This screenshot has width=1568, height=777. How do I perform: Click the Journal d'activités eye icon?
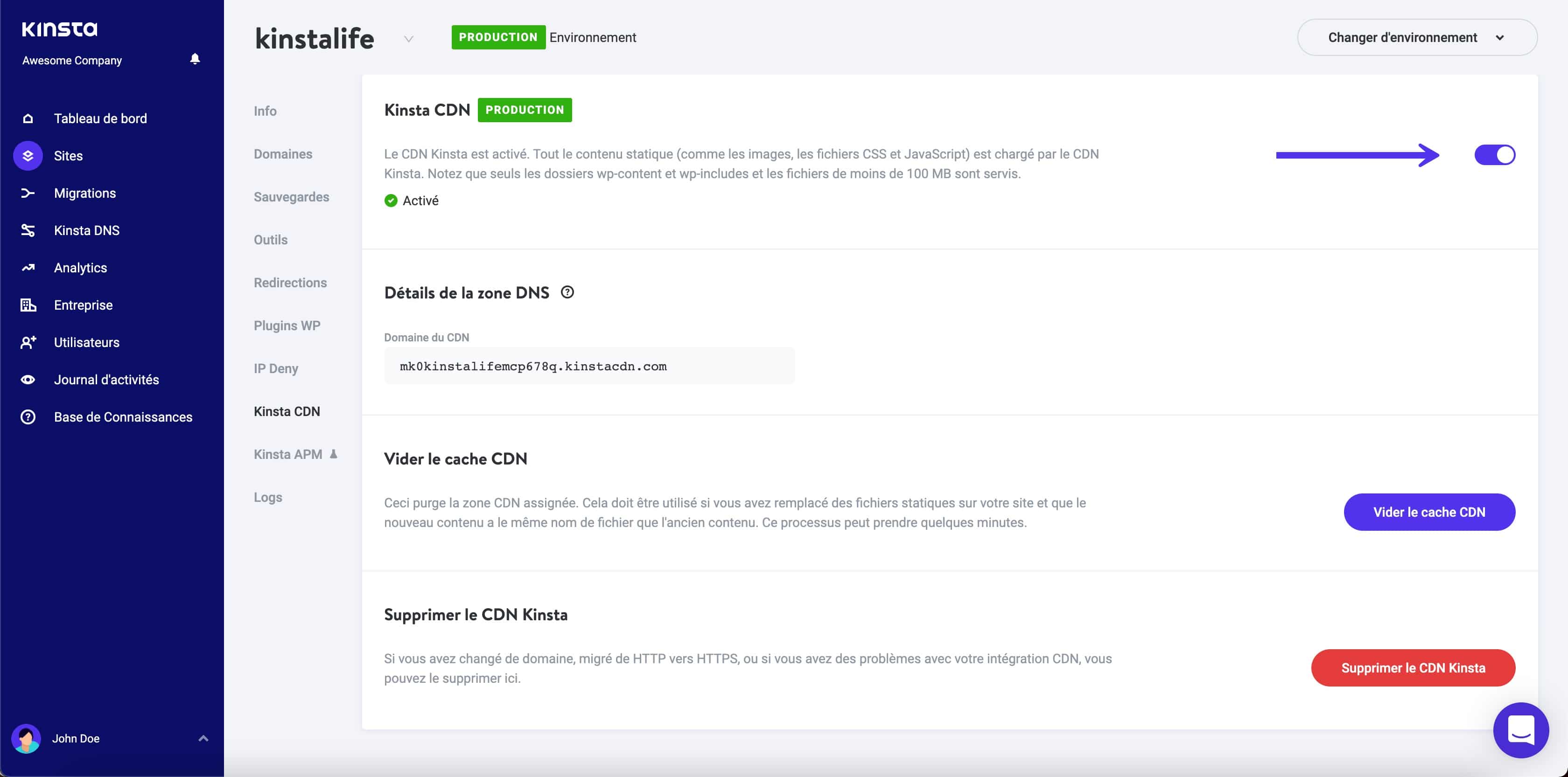pyautogui.click(x=28, y=380)
